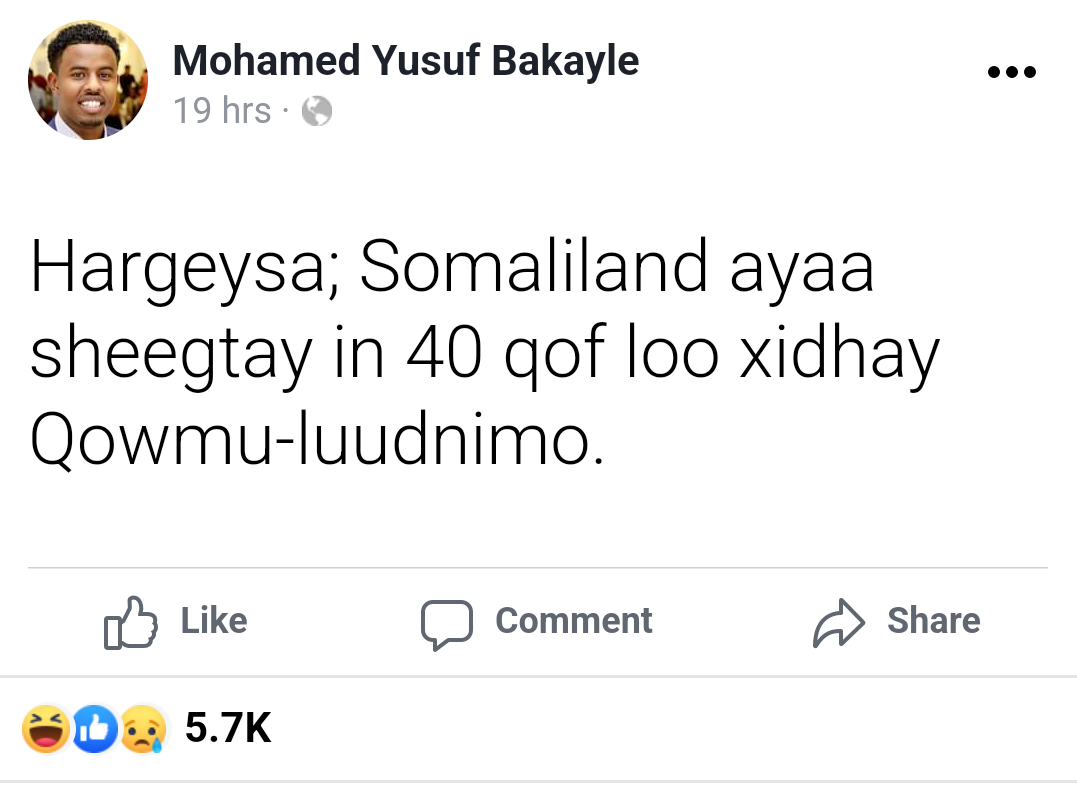Viewport: 1077px width, 796px height.
Task: Open the post options via three-dot icon
Action: coord(1011,70)
